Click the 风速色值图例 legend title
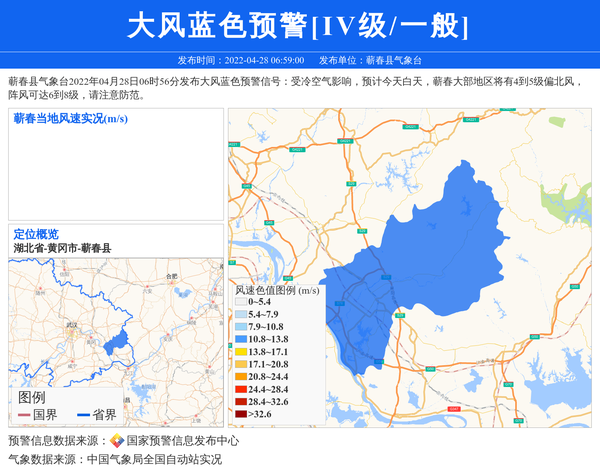Screen dimensions: 600x471 (x=277, y=290)
